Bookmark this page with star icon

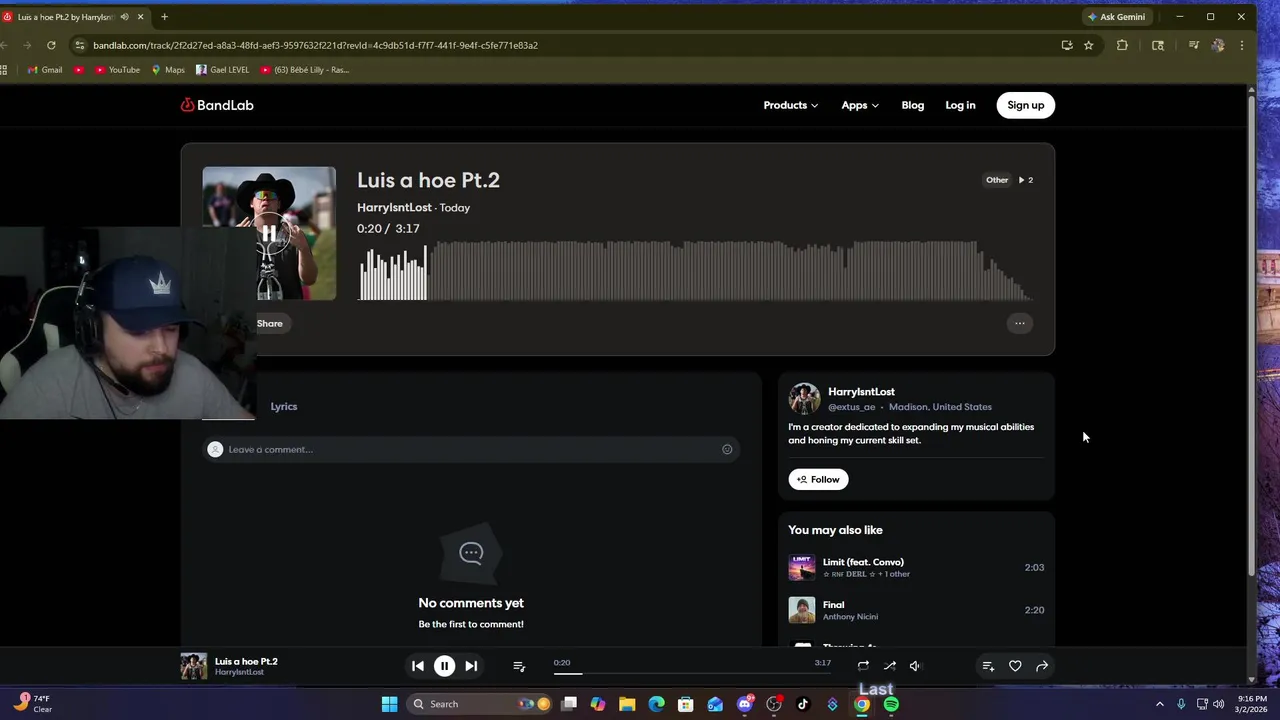[1088, 45]
